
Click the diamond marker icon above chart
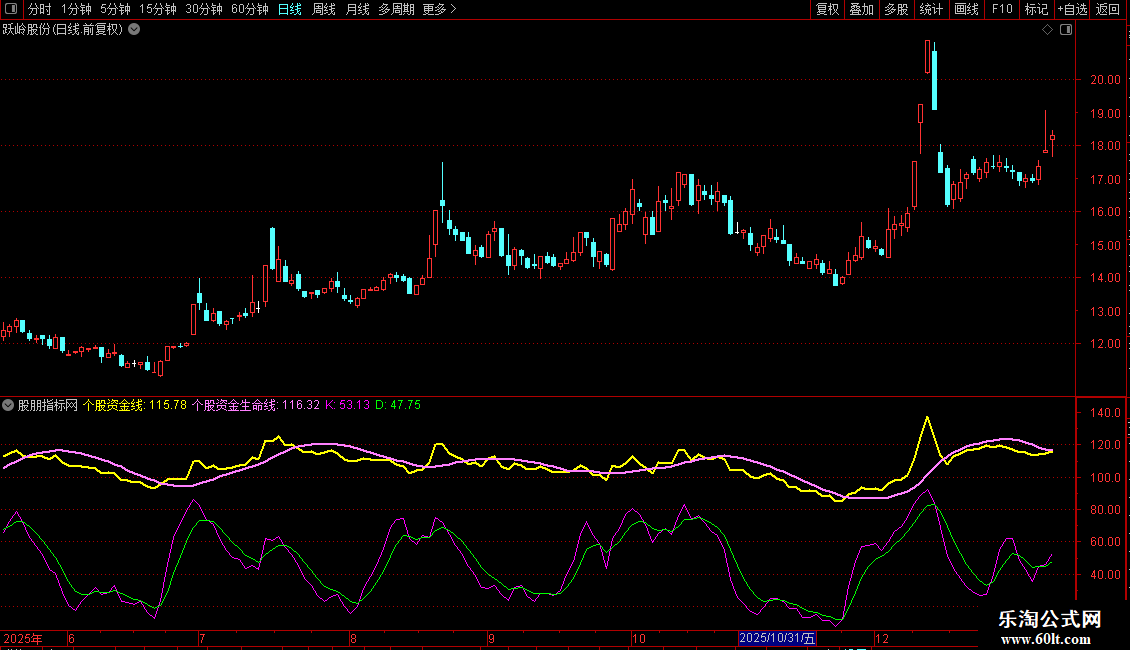tap(1047, 30)
